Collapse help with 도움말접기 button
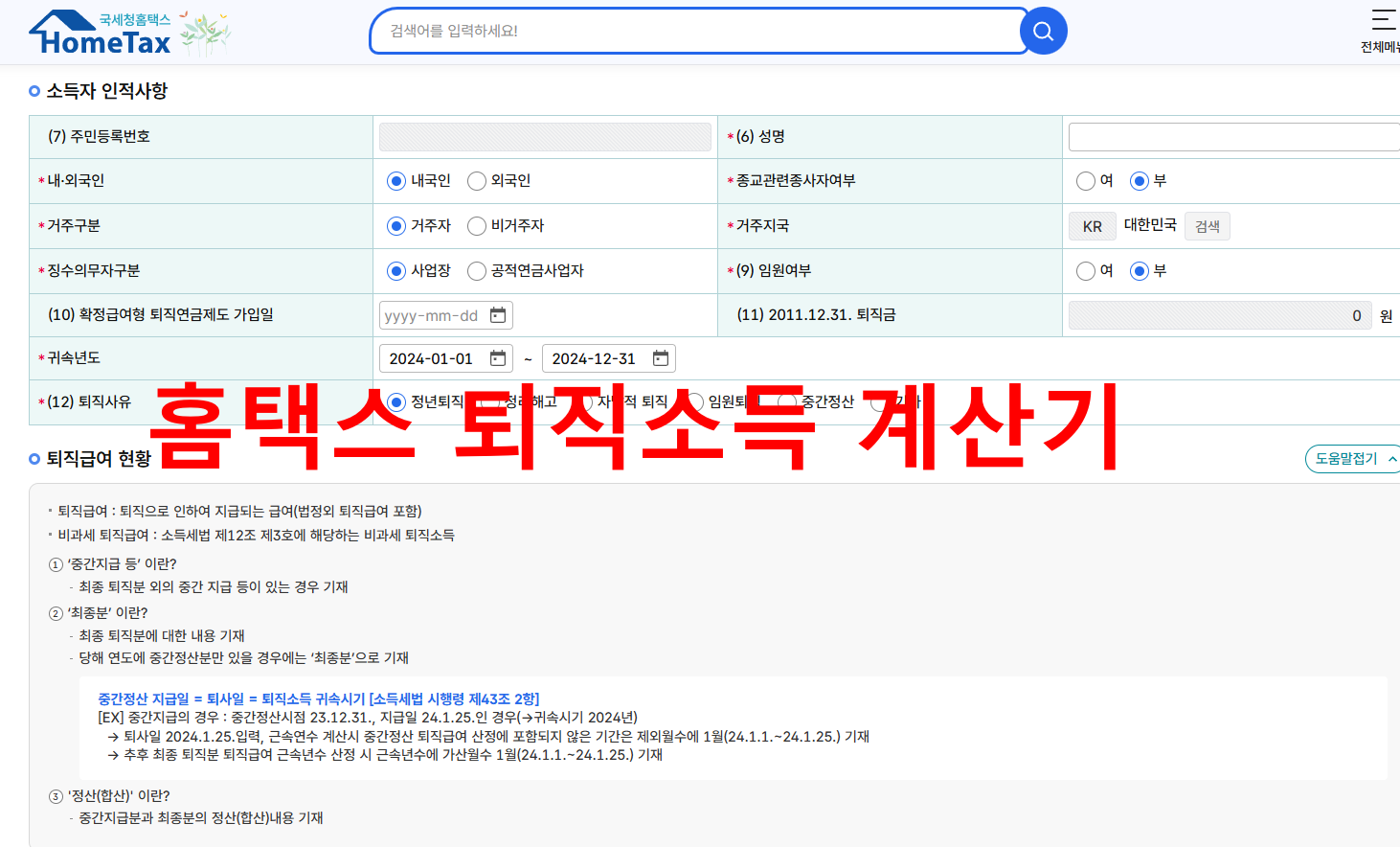Screen dimensions: 1400x847 point(1352,459)
